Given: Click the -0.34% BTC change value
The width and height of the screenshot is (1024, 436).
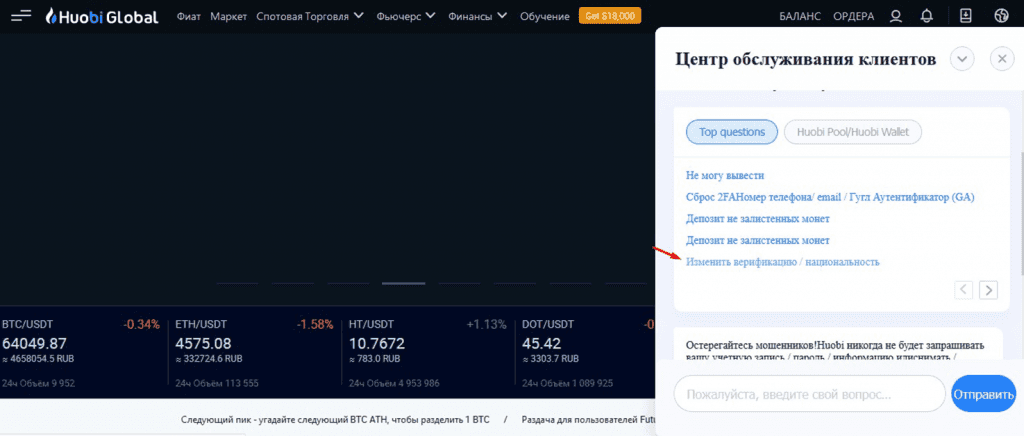Looking at the screenshot, I should coord(141,324).
